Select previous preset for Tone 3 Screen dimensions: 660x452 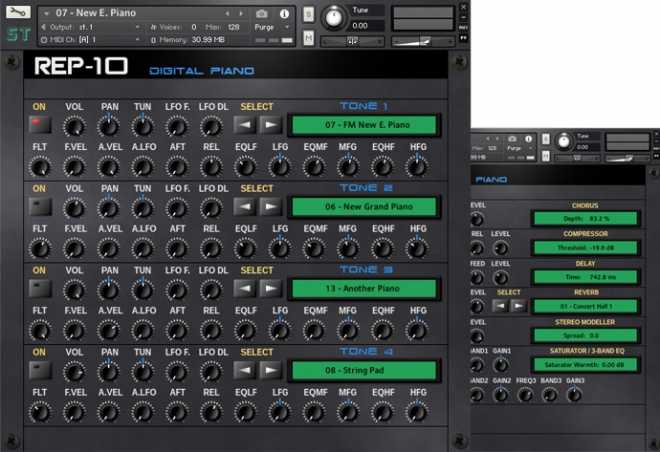pos(245,288)
